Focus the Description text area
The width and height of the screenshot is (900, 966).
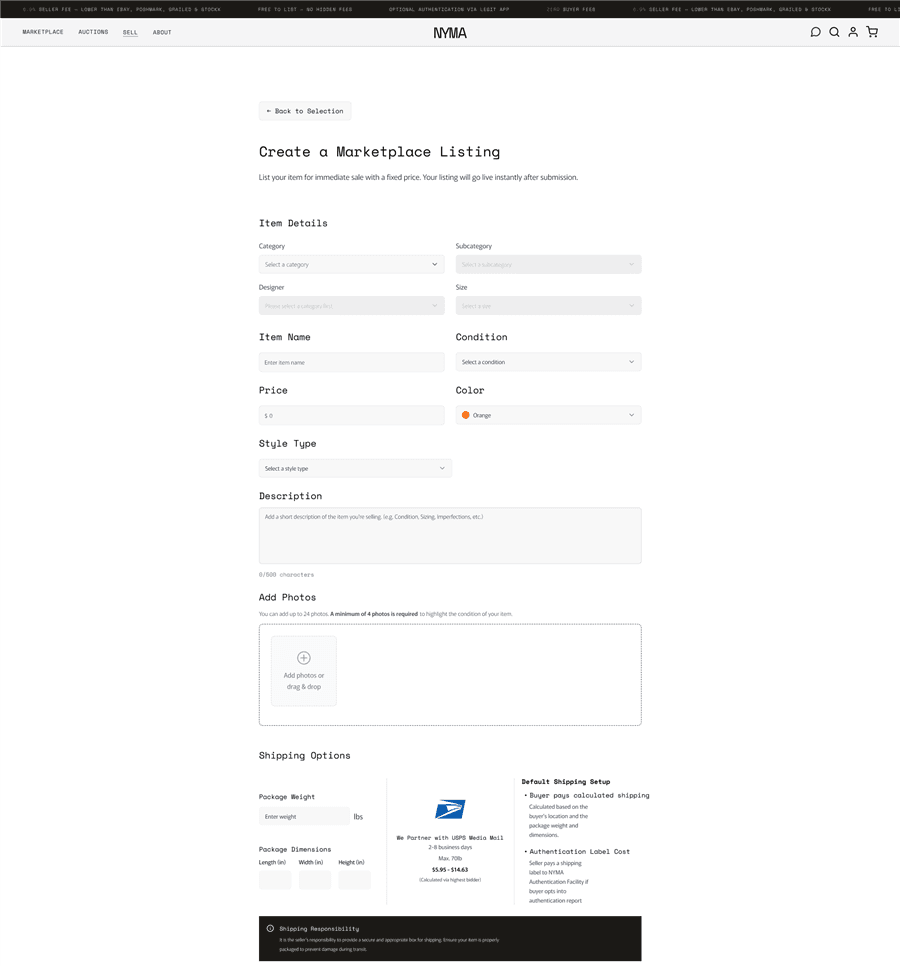point(450,535)
